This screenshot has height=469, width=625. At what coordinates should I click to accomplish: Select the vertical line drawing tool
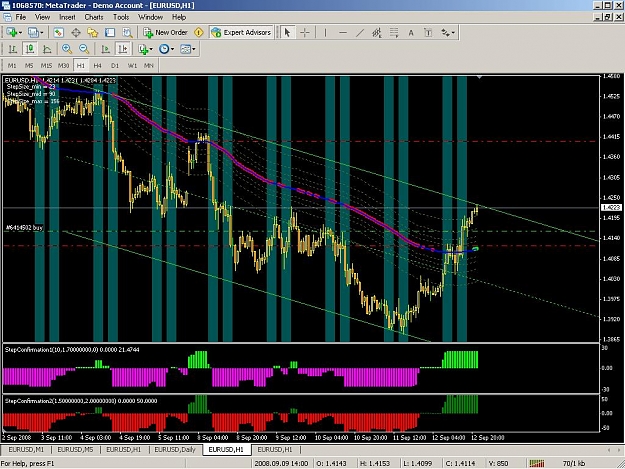coord(325,33)
